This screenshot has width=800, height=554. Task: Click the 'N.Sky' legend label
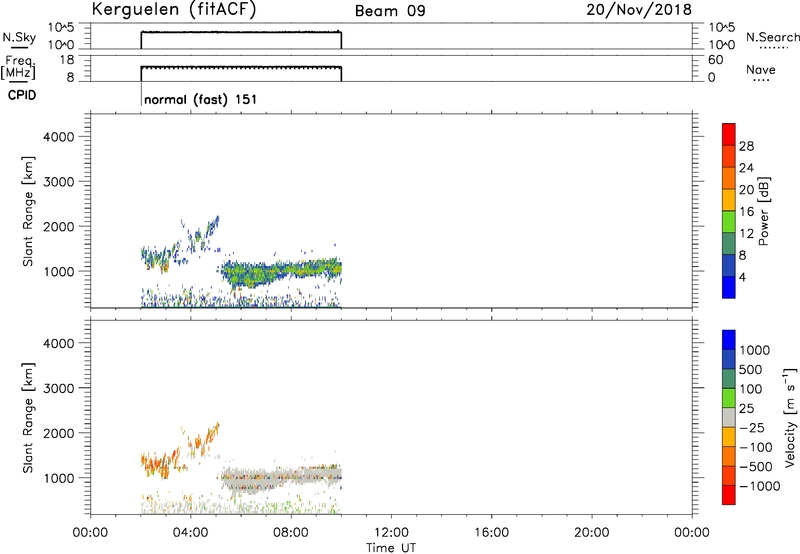(x=19, y=37)
